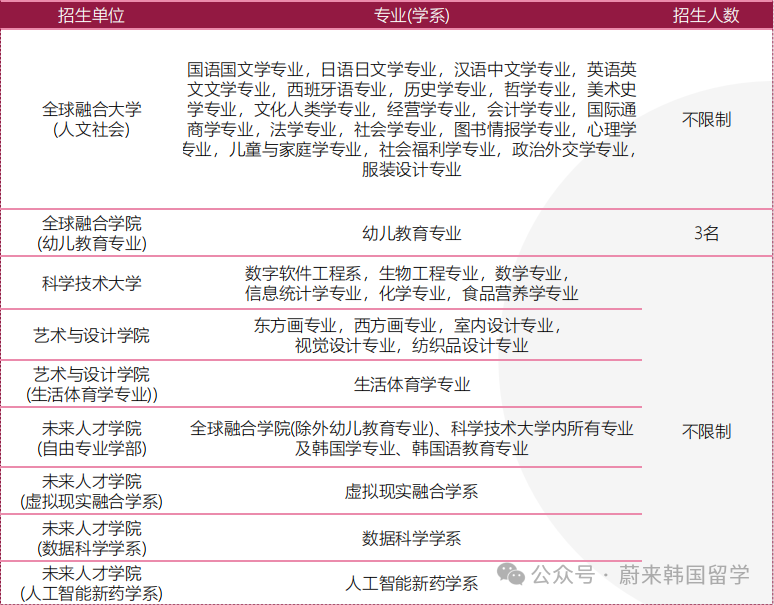
Task: Select the 全球融合大学 (人文社会) cell
Action: point(91,119)
